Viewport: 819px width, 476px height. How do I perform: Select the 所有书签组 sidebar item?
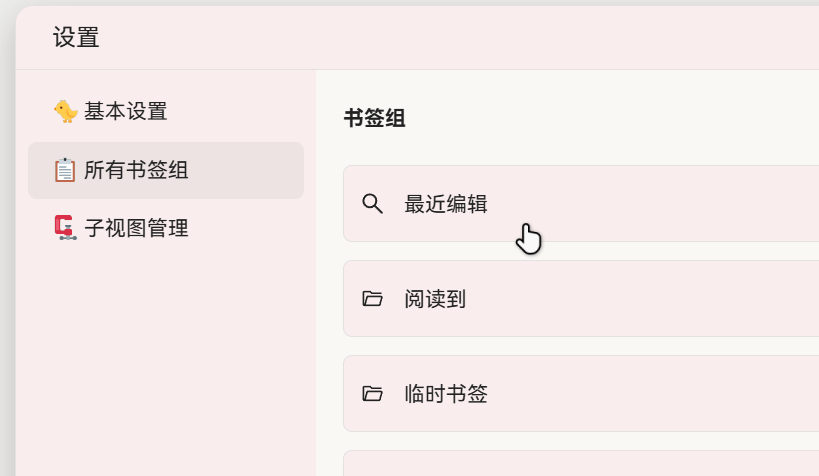pyautogui.click(x=136, y=170)
